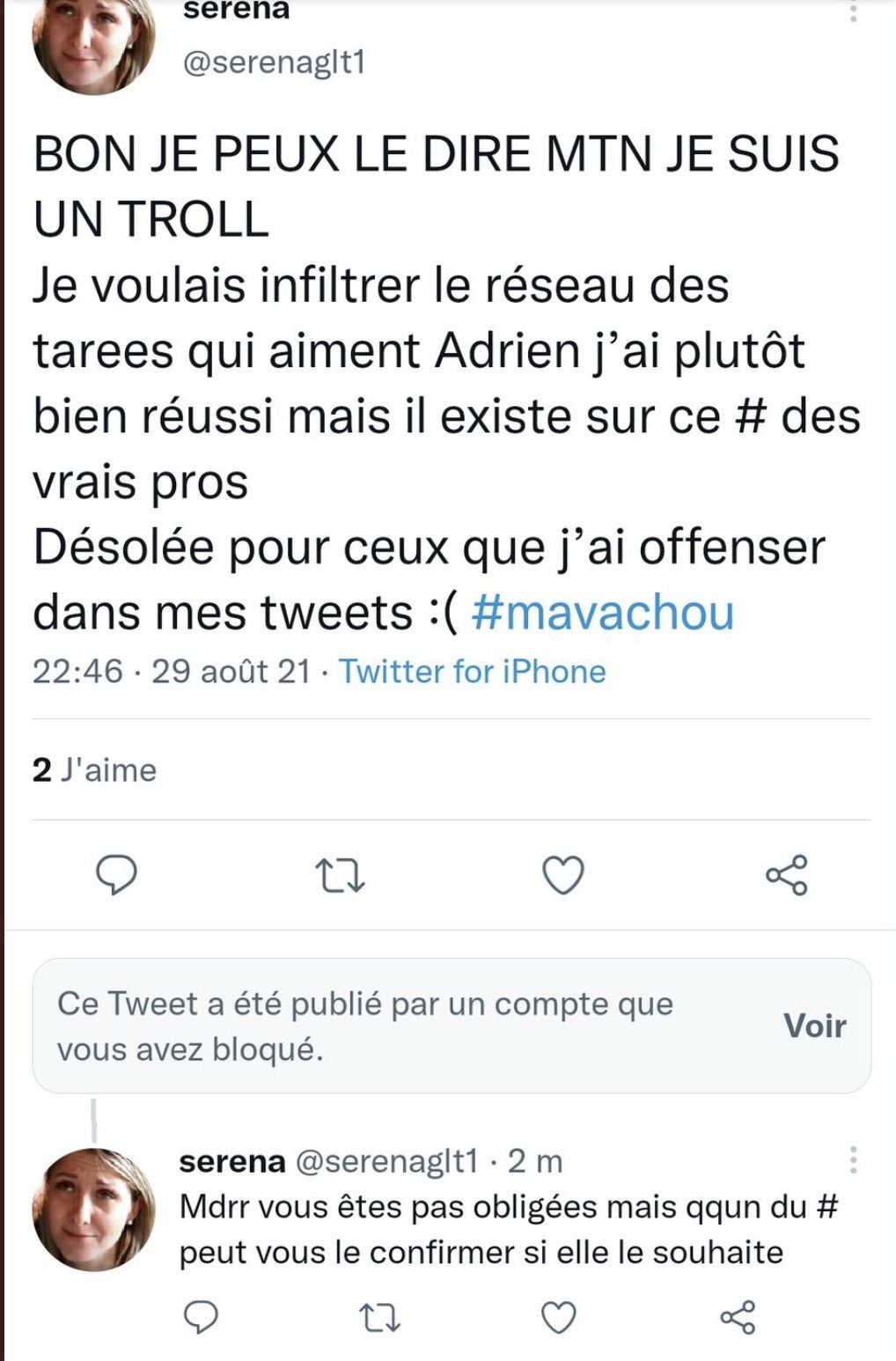Reply to serena's second tweet
The width and height of the screenshot is (896, 1361).
[202, 1317]
